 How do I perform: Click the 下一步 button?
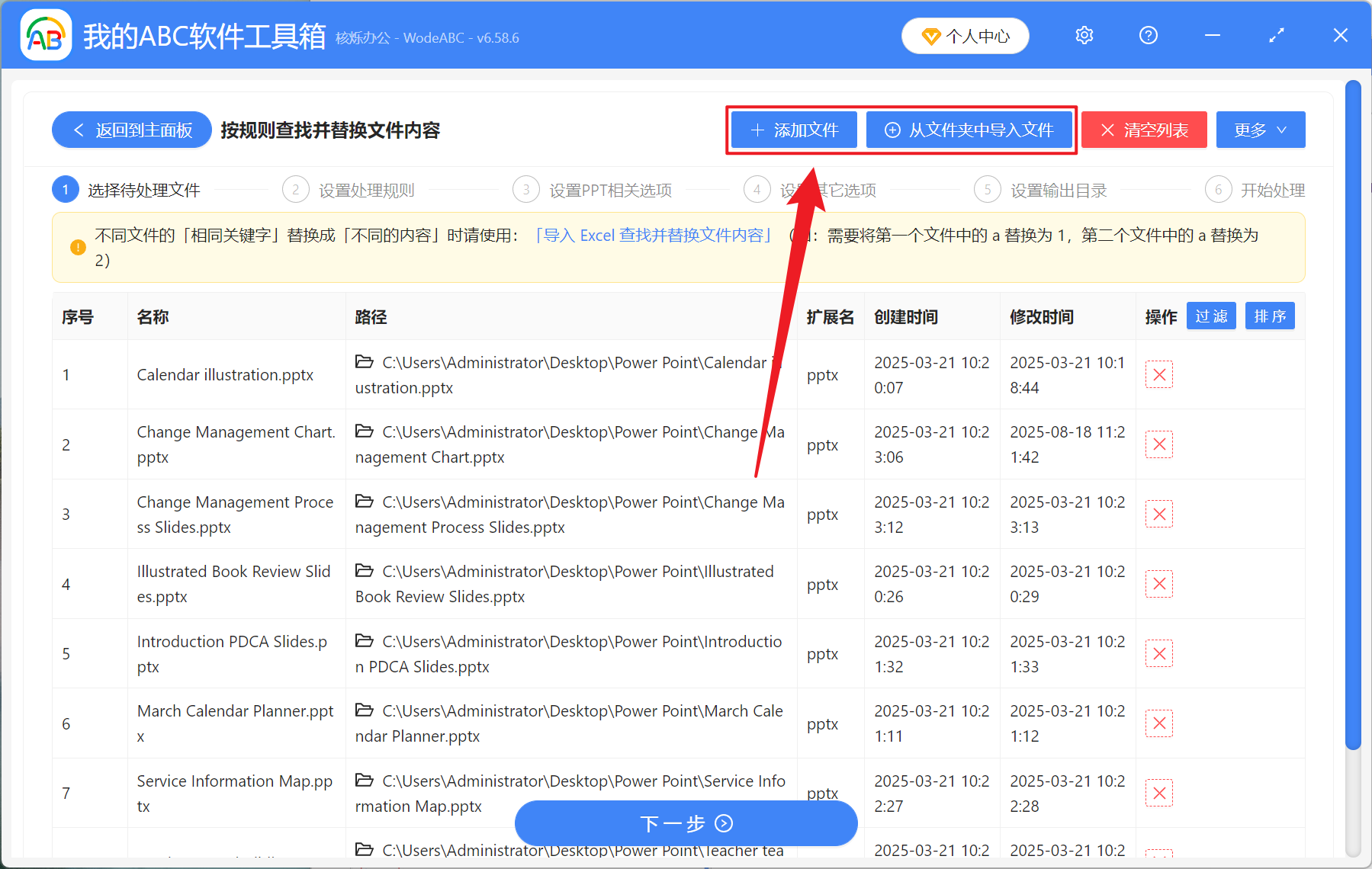pyautogui.click(x=685, y=823)
